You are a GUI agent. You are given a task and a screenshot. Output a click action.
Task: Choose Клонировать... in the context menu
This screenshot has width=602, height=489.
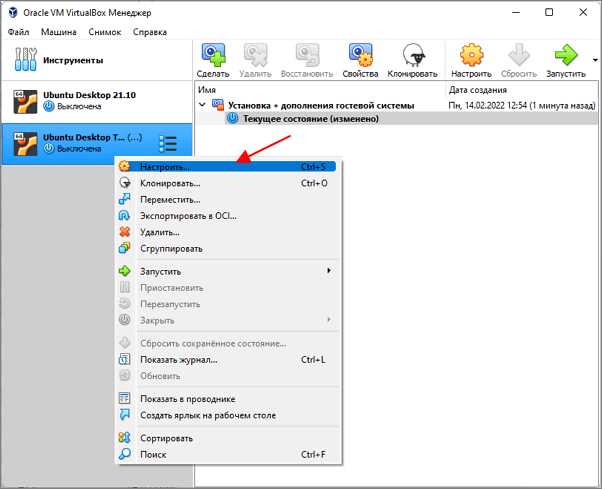click(x=228, y=183)
